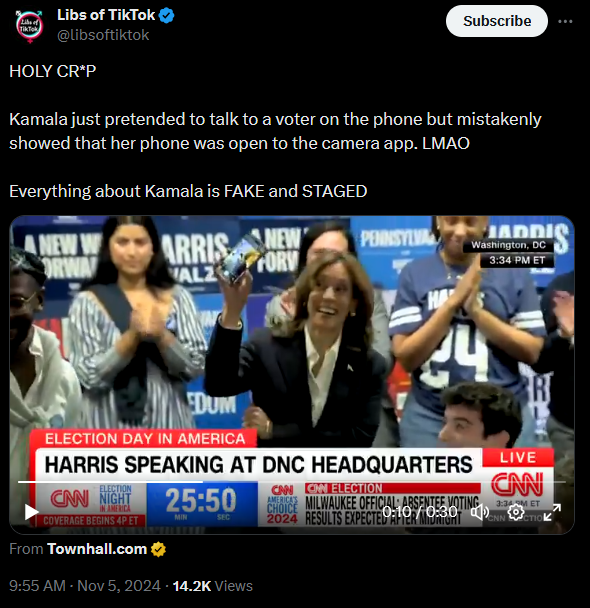Play the embedded CNN video
The height and width of the screenshot is (608, 590).
pos(31,512)
